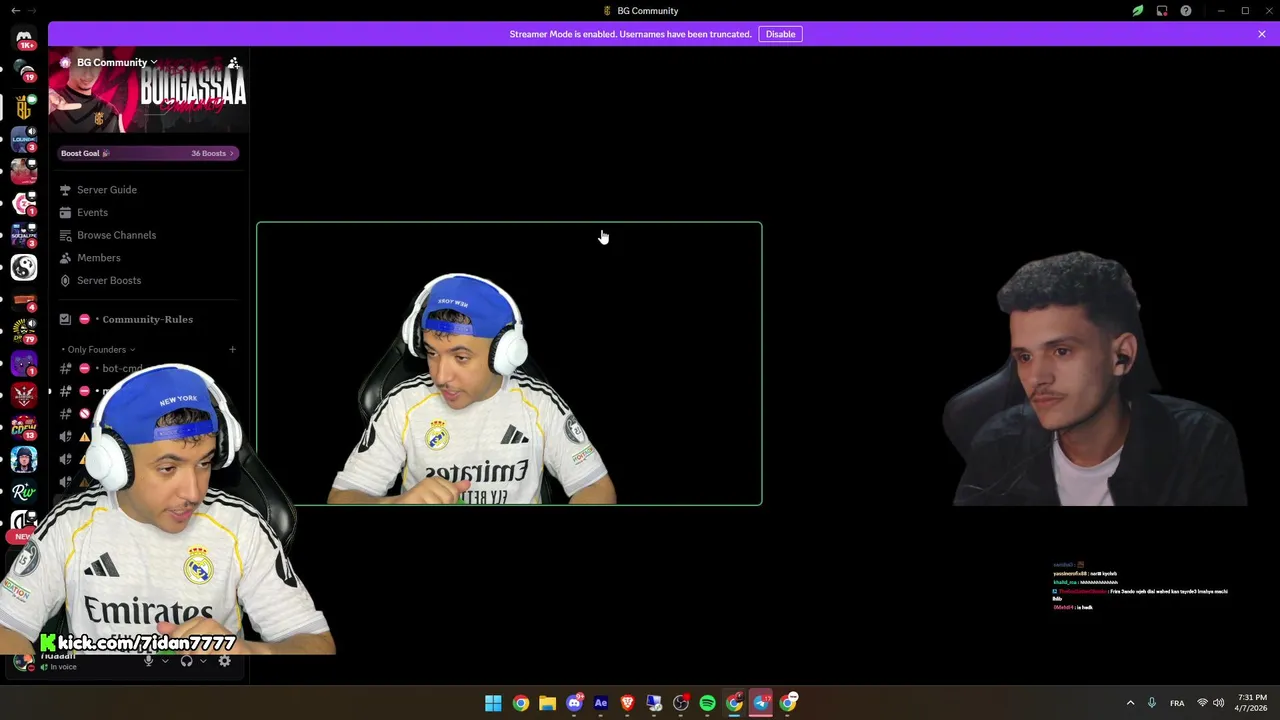Viewport: 1280px width, 720px height.
Task: Open Discord direct messages home icon
Action: (x=24, y=39)
